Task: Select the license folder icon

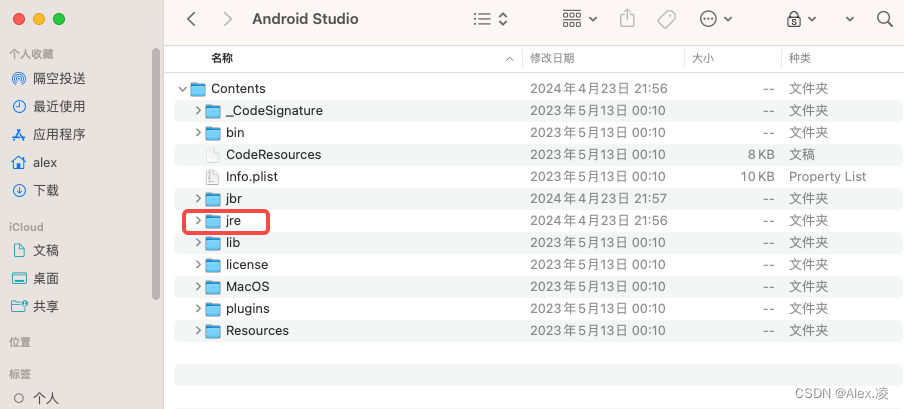Action: [x=213, y=265]
